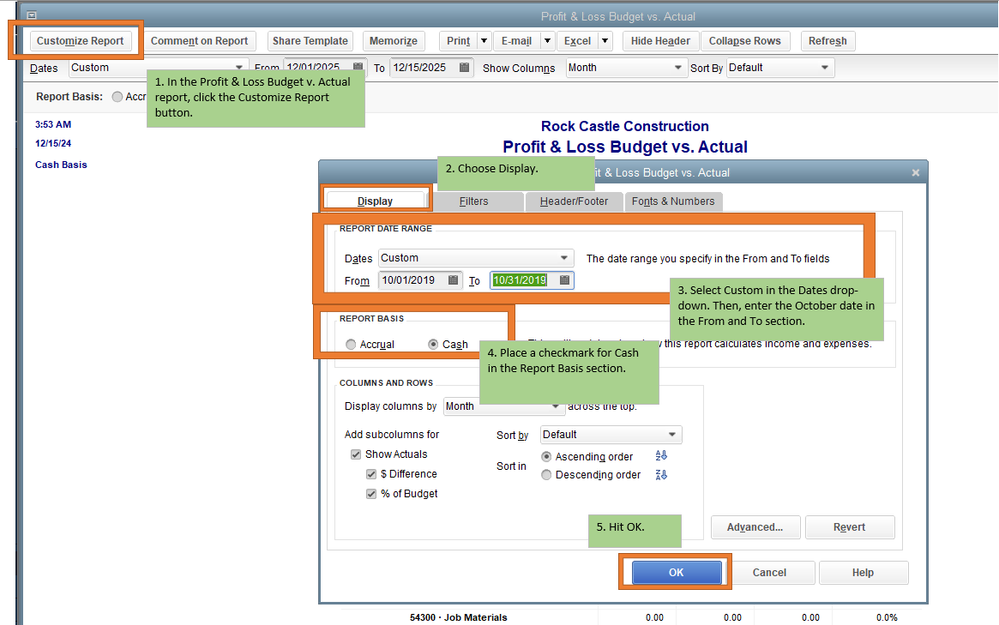
Task: Select Accrual radio in report window basis
Action: pyautogui.click(x=117, y=97)
